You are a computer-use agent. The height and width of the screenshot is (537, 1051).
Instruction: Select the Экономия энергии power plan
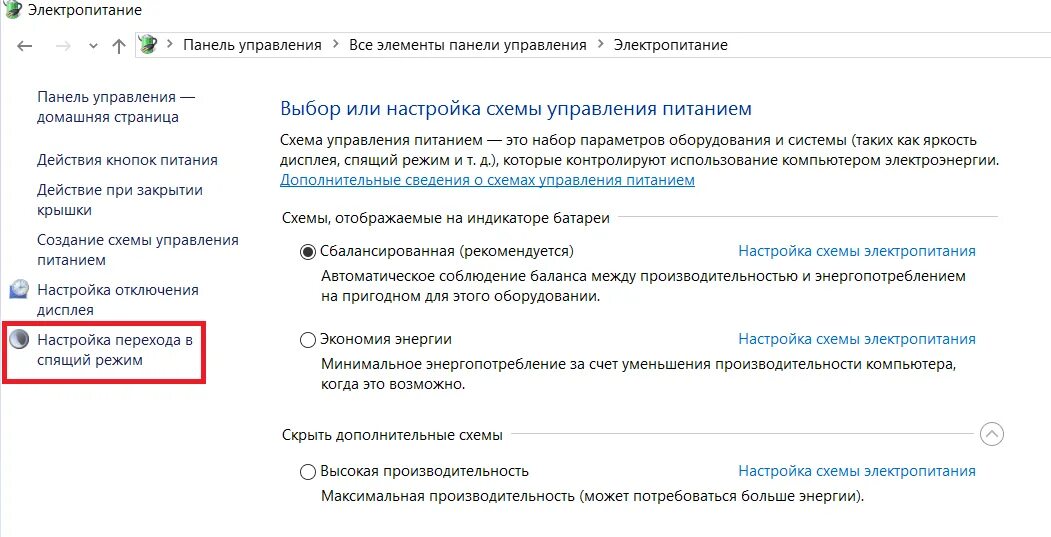pos(308,340)
